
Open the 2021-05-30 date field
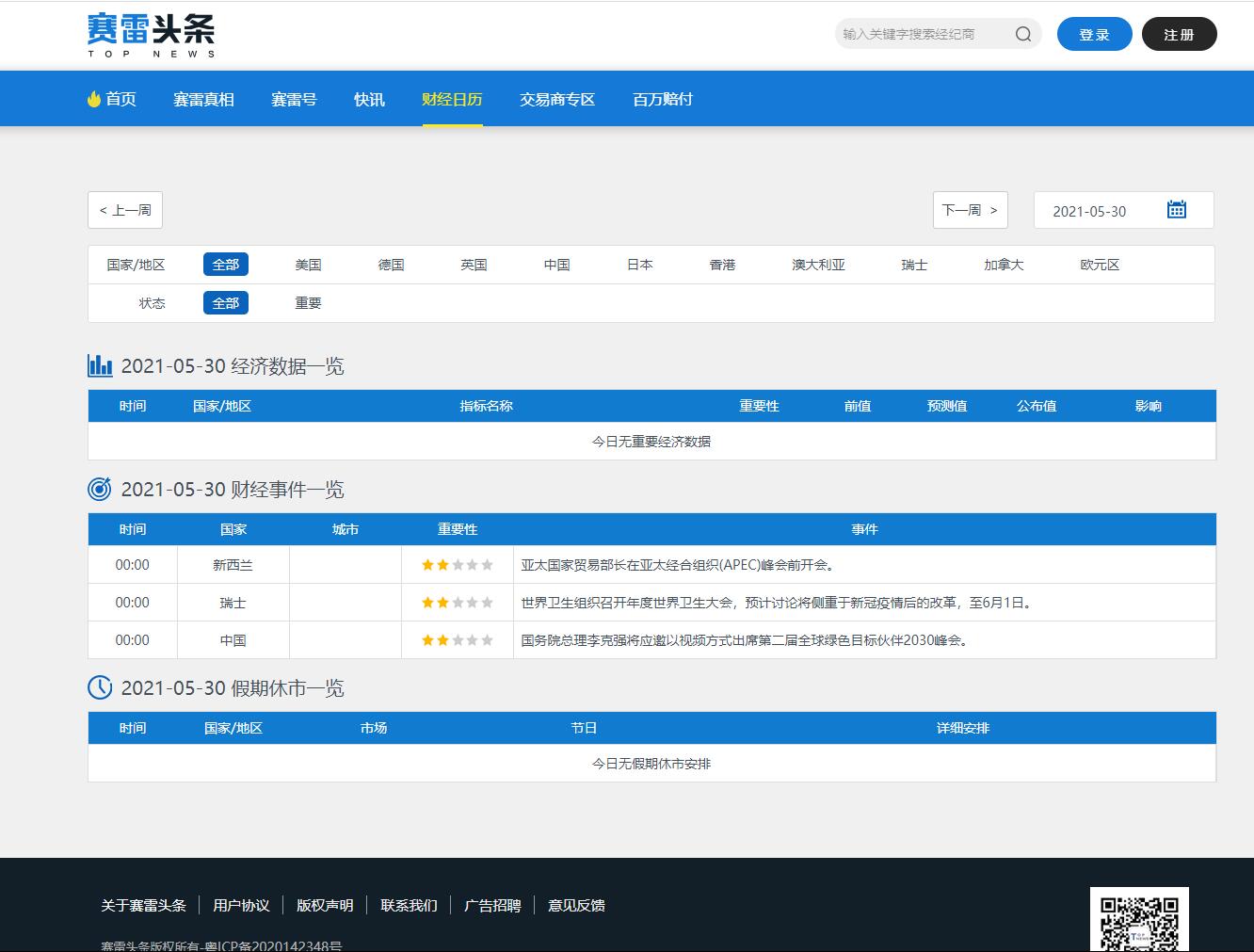coord(1089,211)
